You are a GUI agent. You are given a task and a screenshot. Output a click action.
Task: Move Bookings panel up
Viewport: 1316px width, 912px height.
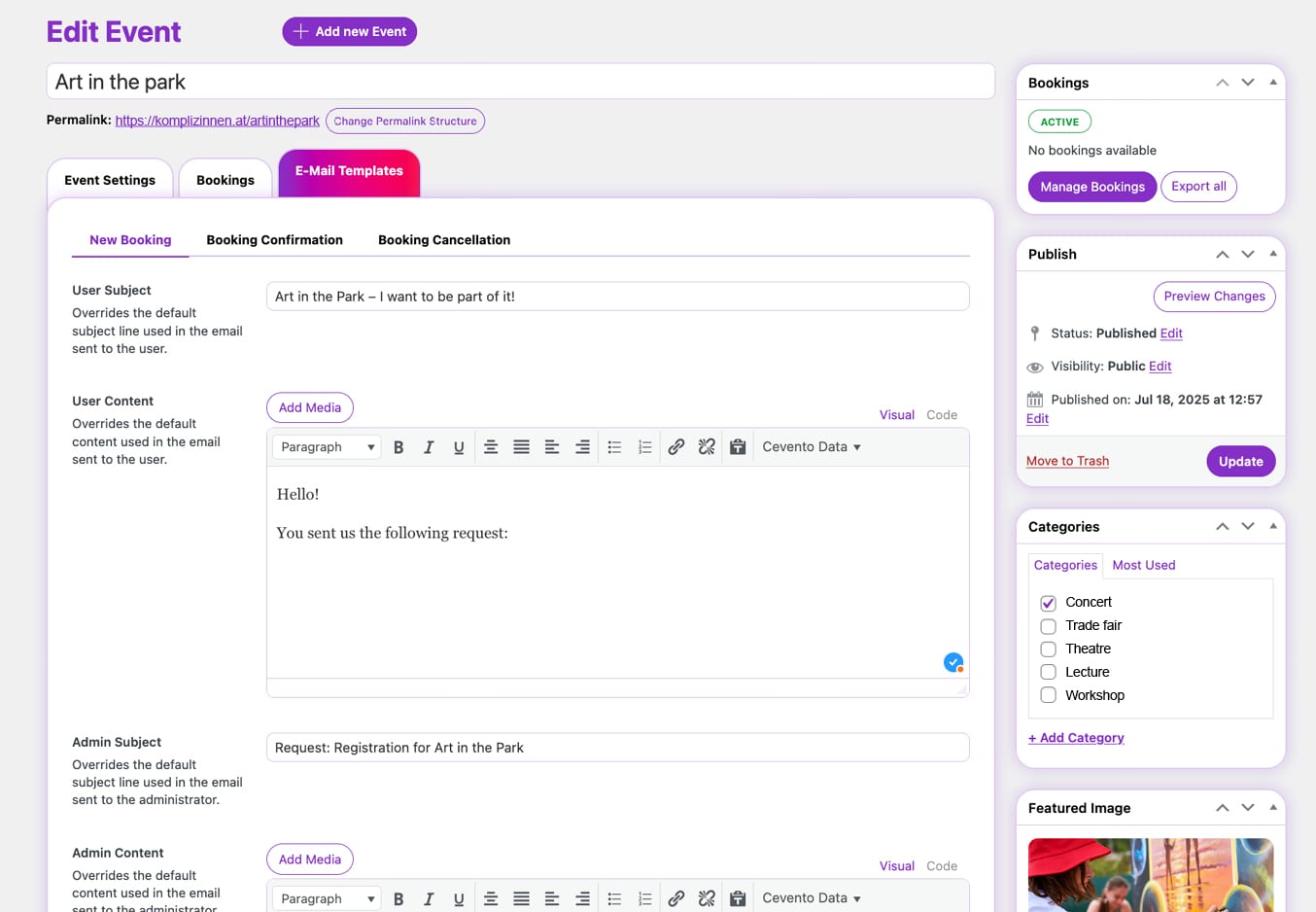coord(1223,83)
